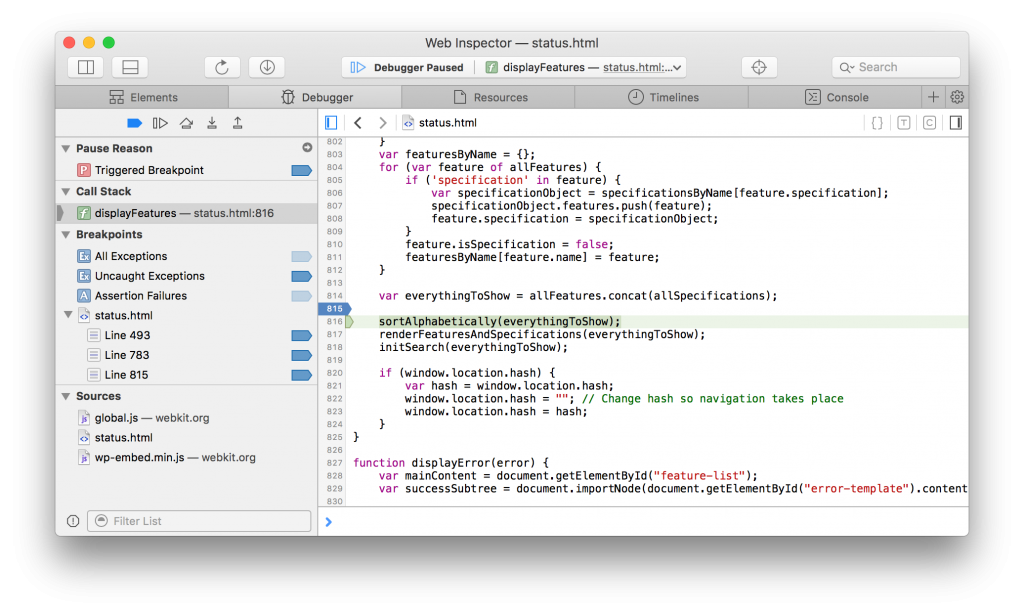Collapse the status.html breakpoints tree
The image size is (1024, 615).
(x=66, y=316)
